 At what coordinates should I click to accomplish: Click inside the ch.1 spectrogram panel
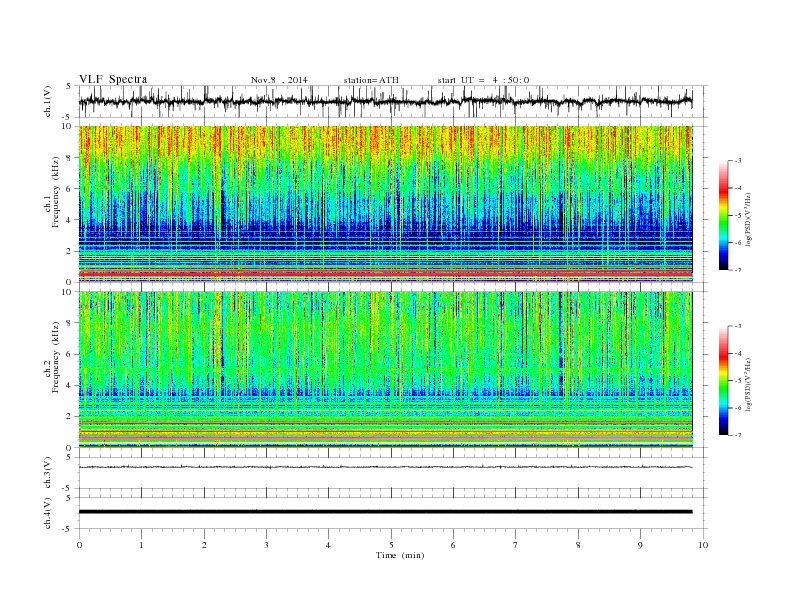(x=386, y=204)
